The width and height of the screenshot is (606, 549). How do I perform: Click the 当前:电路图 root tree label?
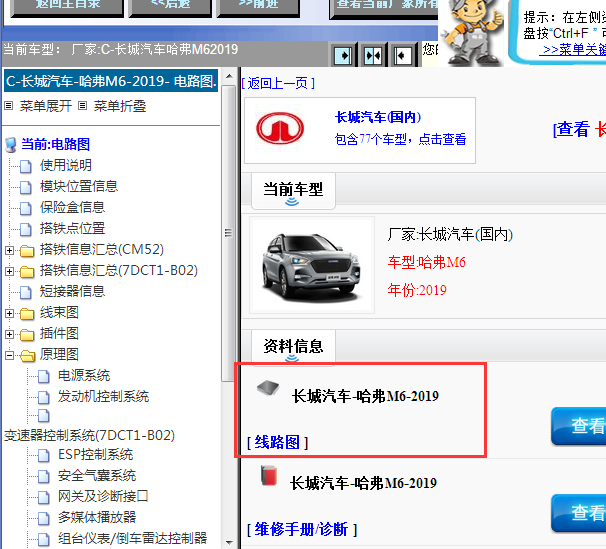click(56, 144)
